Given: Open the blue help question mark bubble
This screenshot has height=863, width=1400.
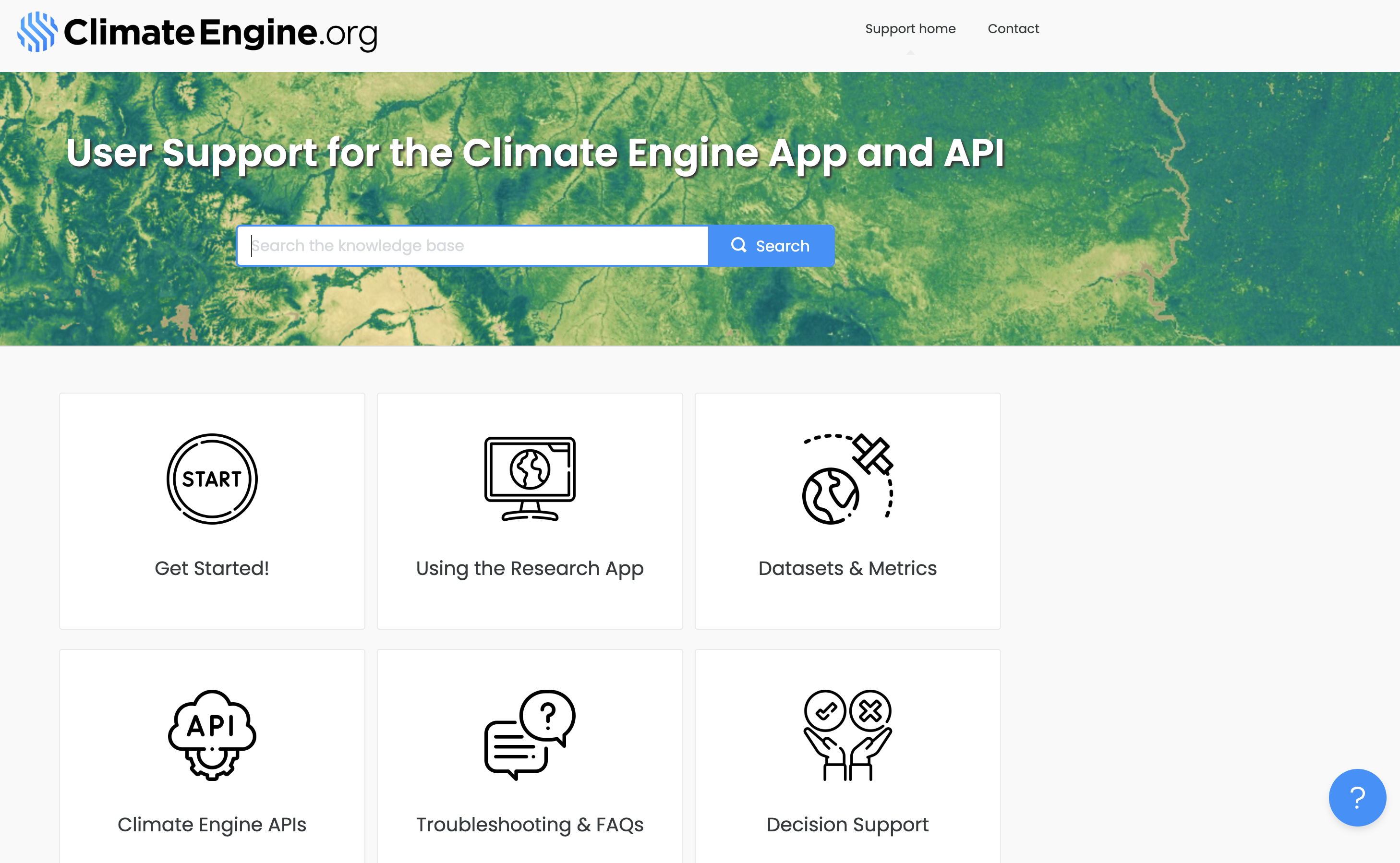Looking at the screenshot, I should click(x=1357, y=797).
